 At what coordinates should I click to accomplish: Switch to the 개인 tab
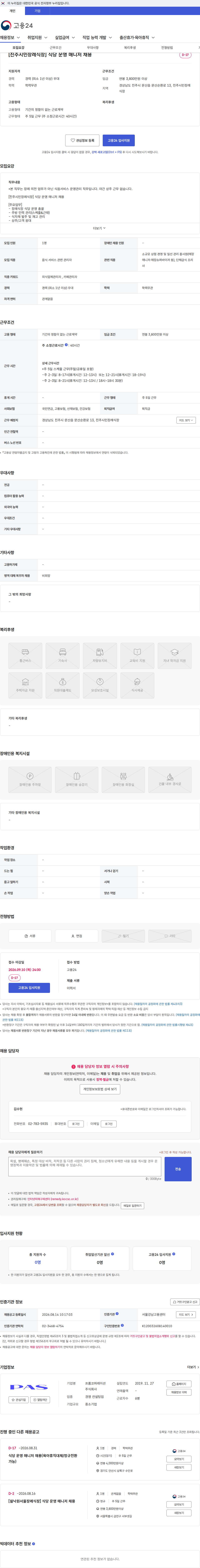pos(12,11)
